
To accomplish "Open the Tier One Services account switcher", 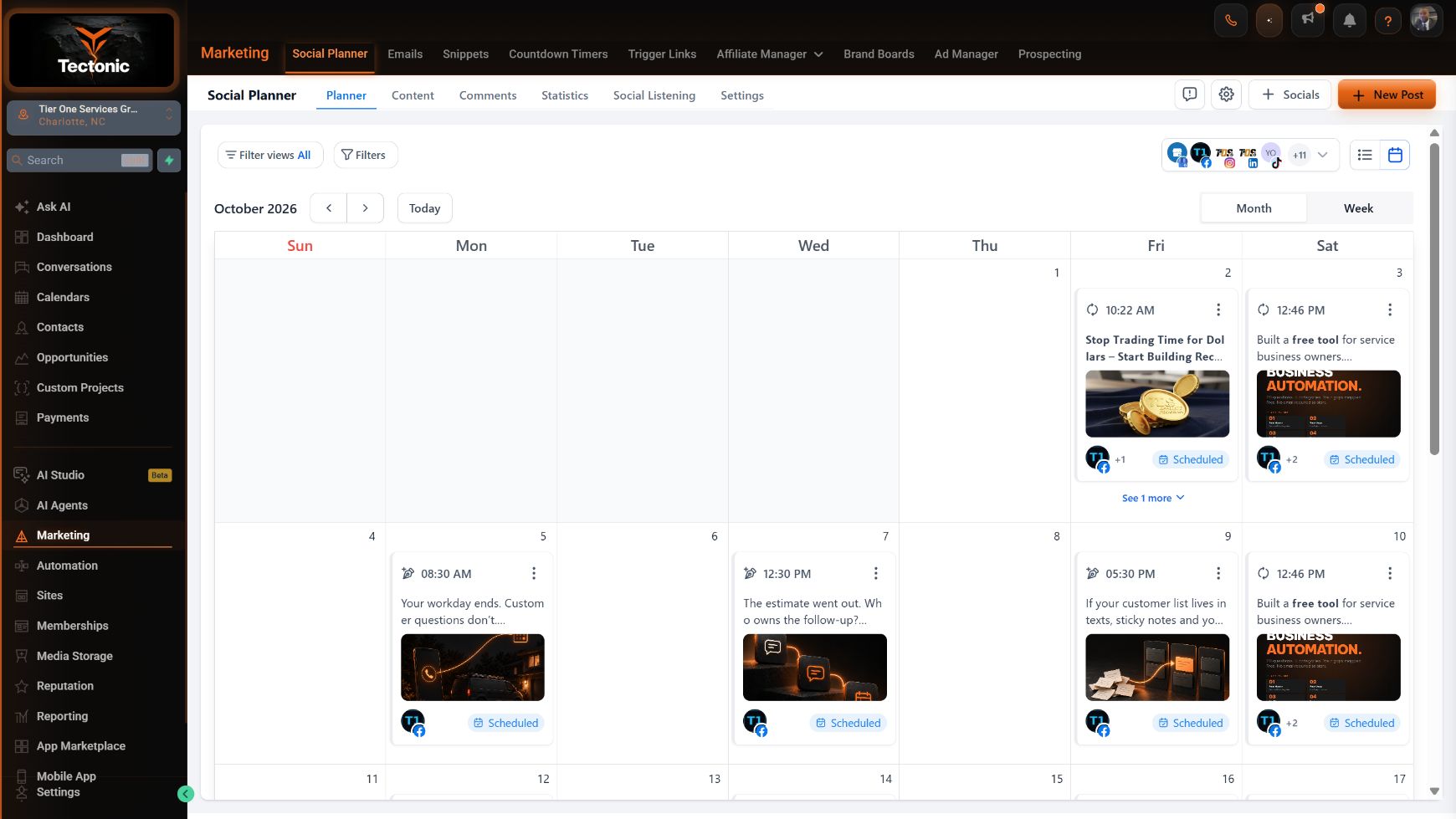I will click(x=94, y=115).
